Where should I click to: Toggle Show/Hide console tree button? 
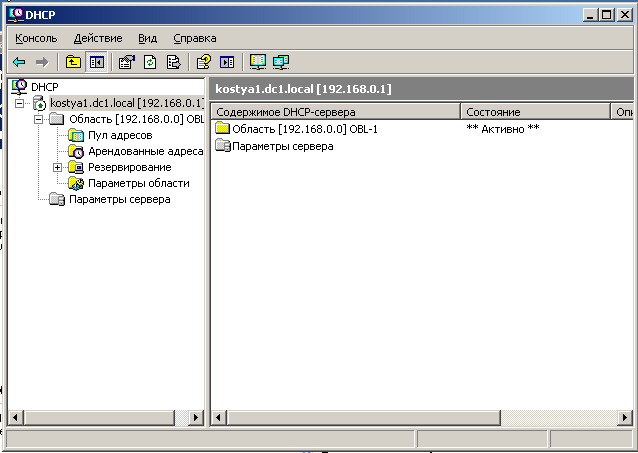[x=96, y=62]
